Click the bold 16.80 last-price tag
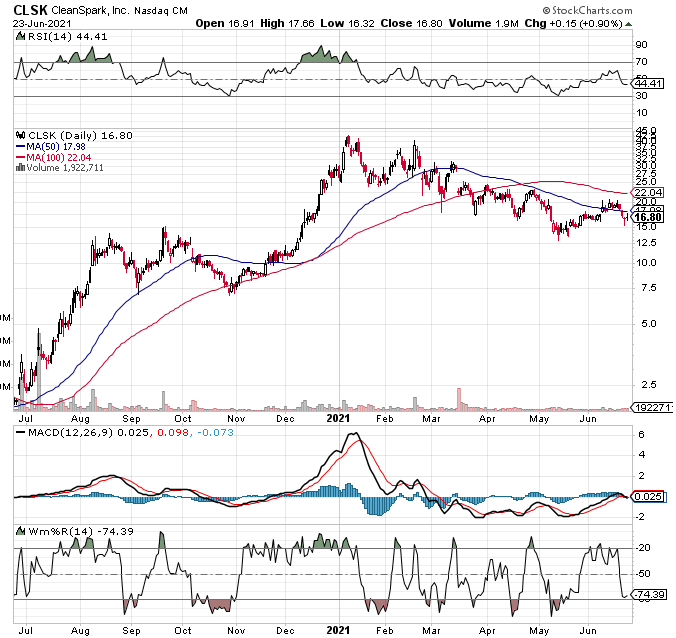The width and height of the screenshot is (676, 638). [649, 217]
